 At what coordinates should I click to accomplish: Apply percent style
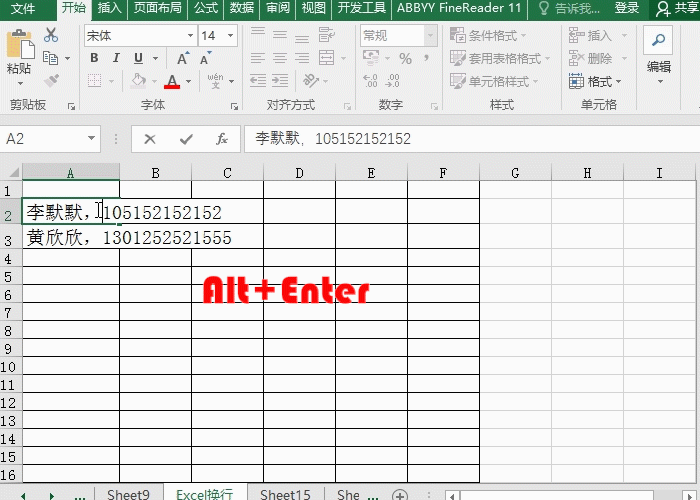[405, 58]
